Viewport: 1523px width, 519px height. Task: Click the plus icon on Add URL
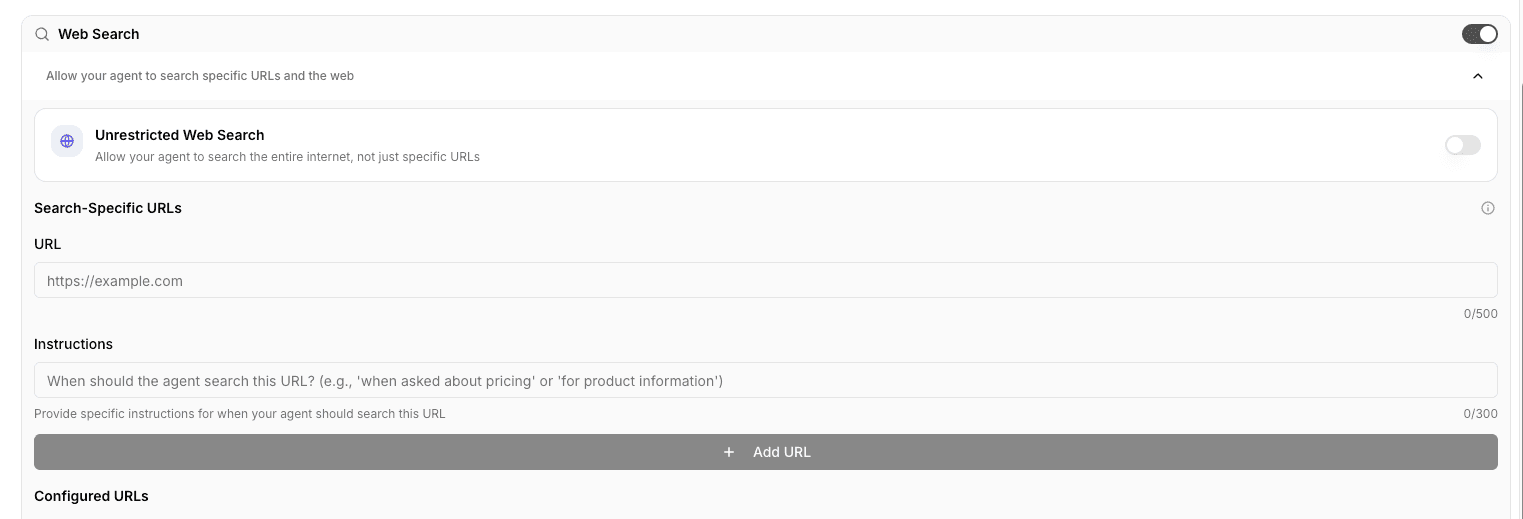pyautogui.click(x=729, y=452)
